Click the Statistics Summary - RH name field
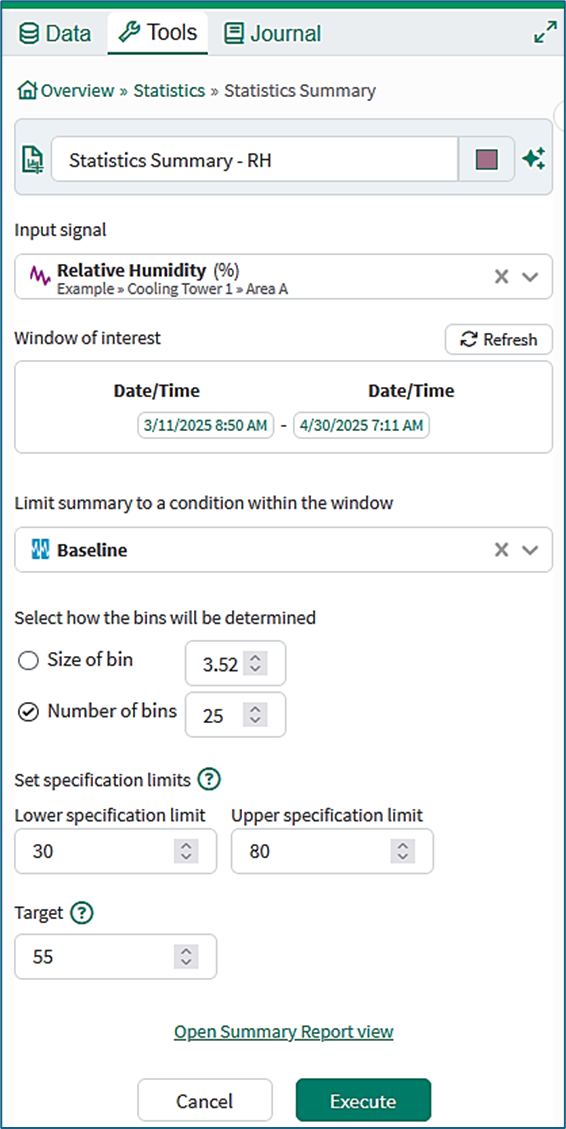Viewport: 566px width, 1129px height. 255,159
